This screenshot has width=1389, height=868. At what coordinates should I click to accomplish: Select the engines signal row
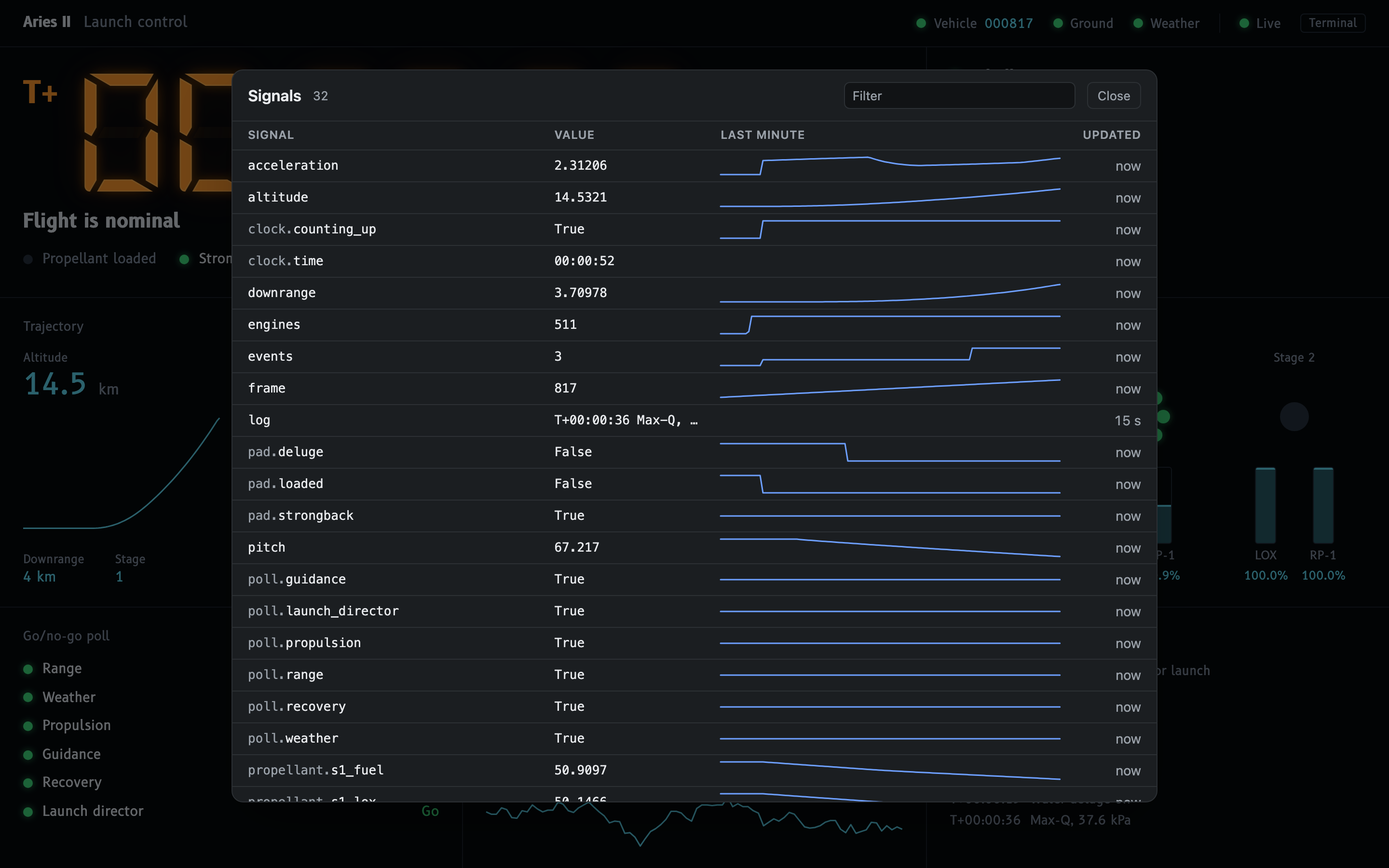point(694,325)
